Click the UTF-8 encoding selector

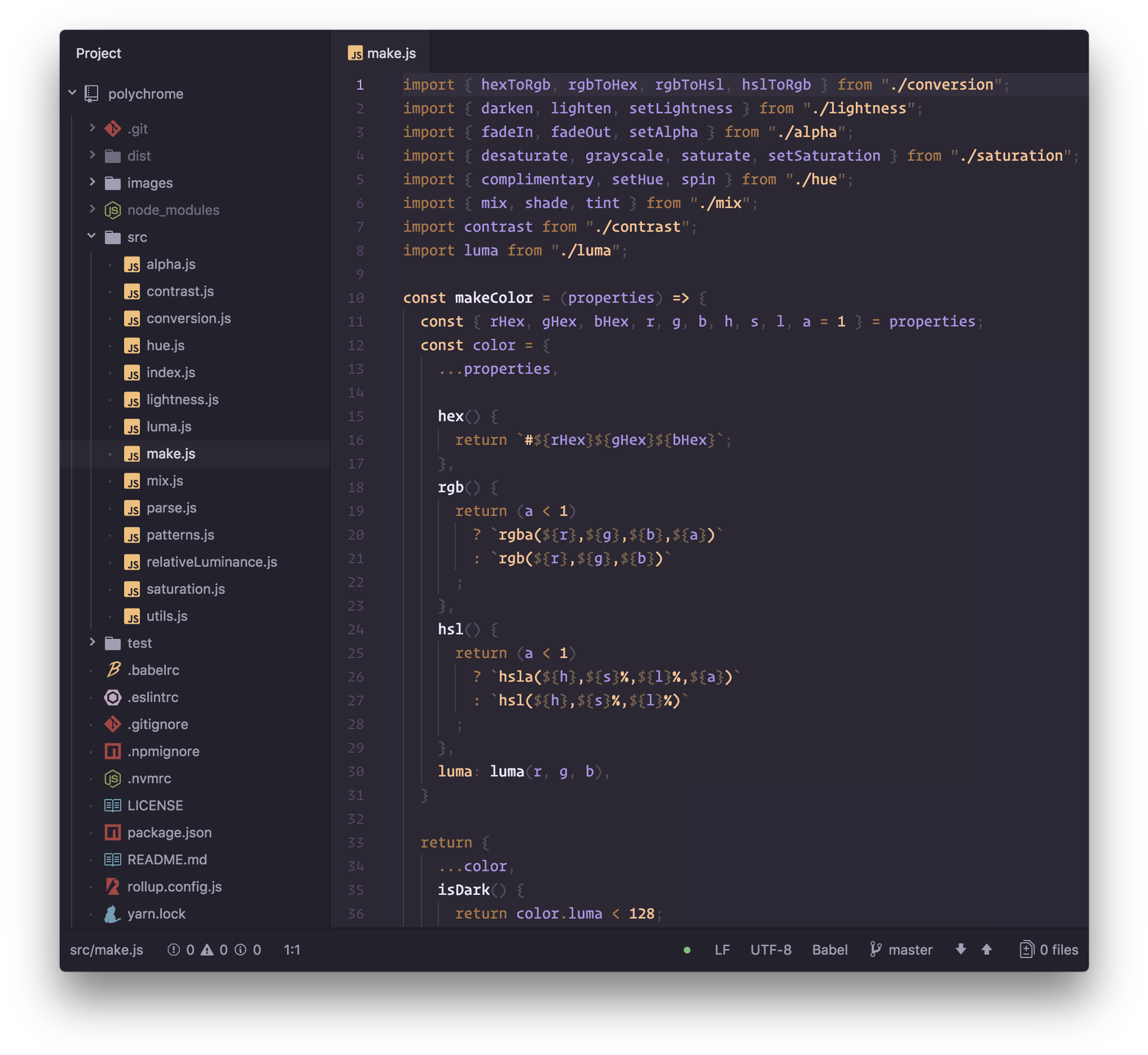(771, 950)
